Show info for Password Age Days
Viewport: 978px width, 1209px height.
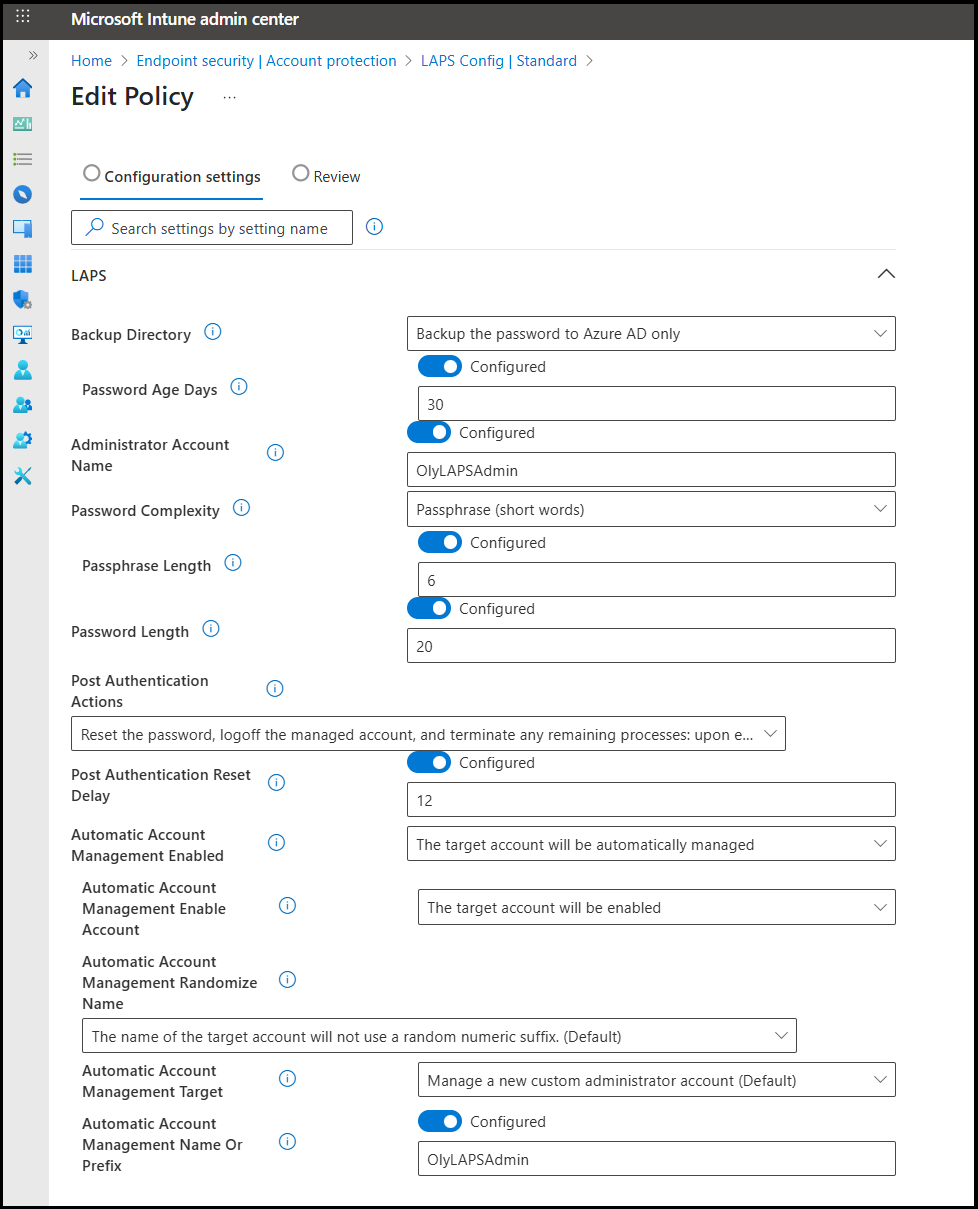tap(239, 387)
